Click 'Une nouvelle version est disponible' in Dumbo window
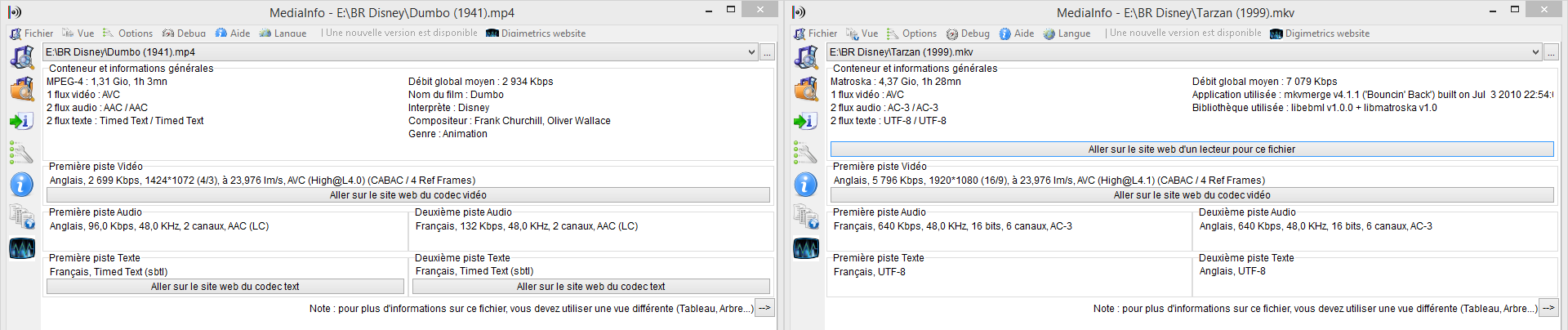This screenshot has width=1568, height=330. tap(401, 33)
